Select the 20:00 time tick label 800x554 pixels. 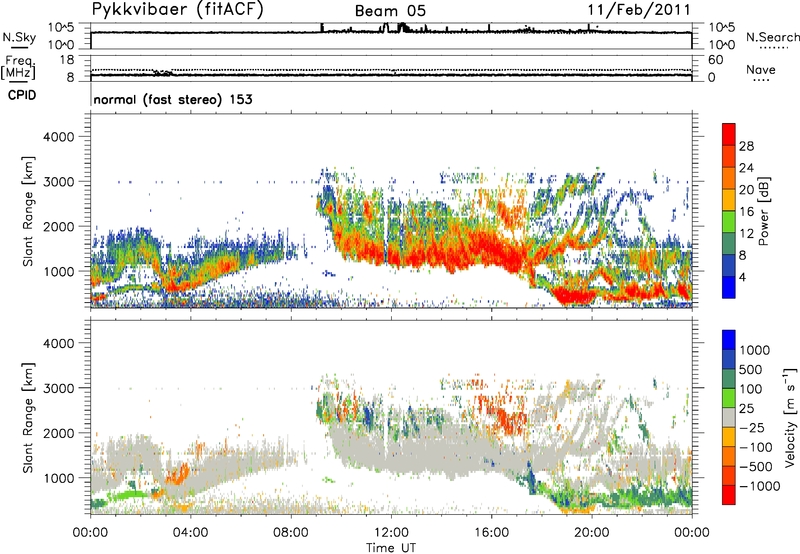click(x=592, y=533)
